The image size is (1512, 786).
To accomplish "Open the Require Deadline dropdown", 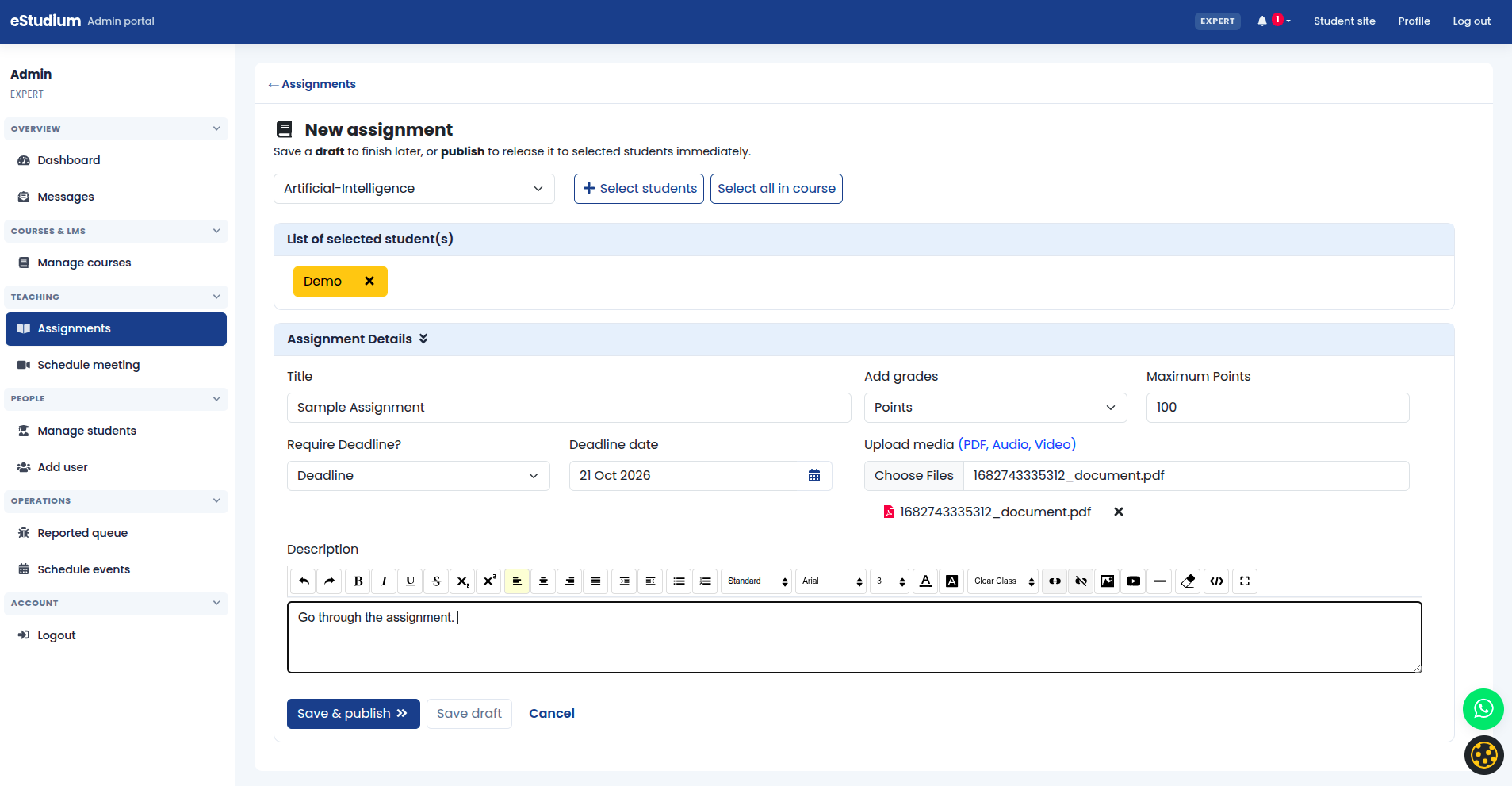I will 418,476.
